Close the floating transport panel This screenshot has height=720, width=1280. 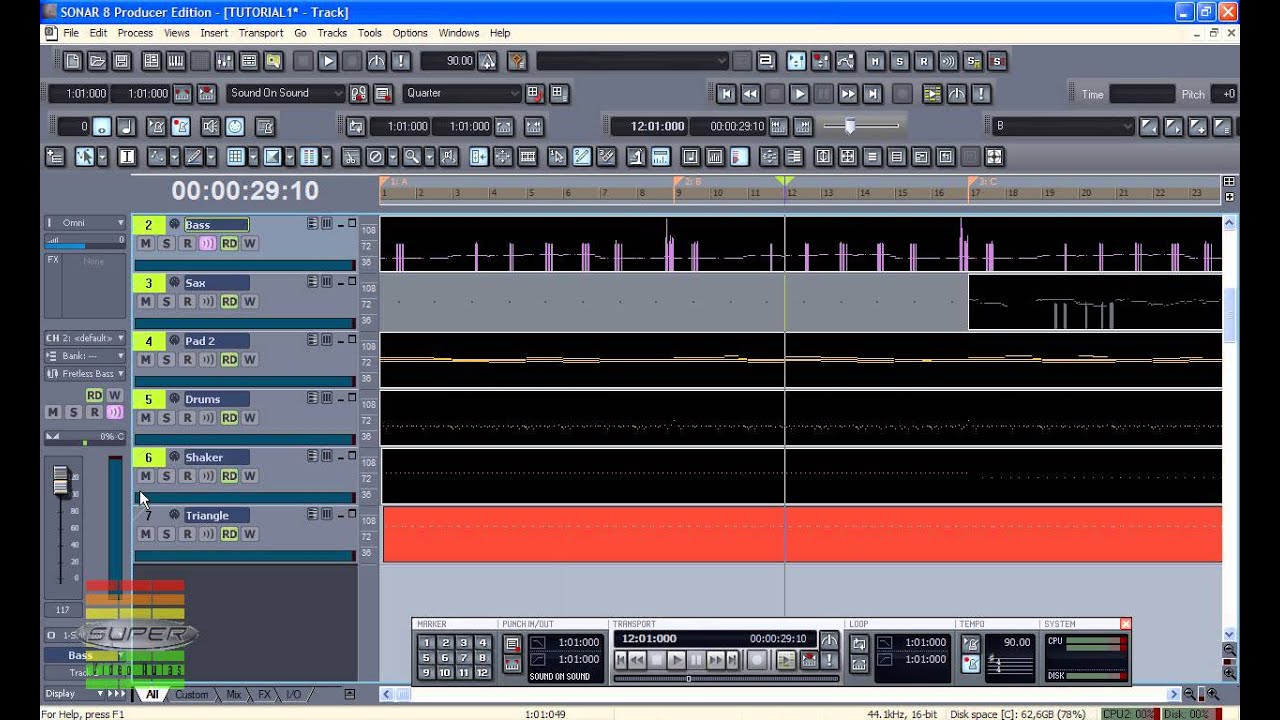pos(1125,624)
